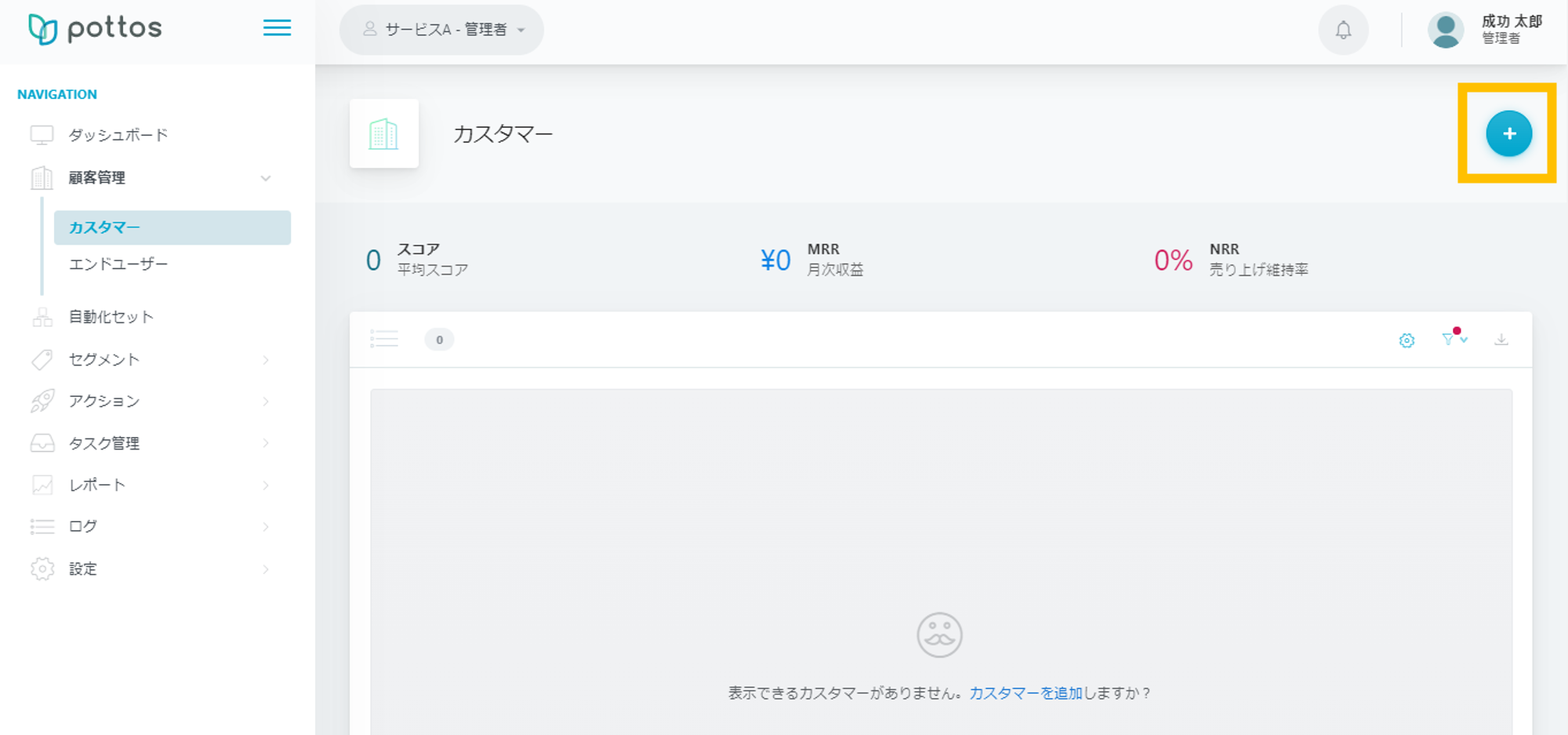Viewport: 1568px width, 735px height.
Task: Click the ログ list icon
Action: [42, 526]
